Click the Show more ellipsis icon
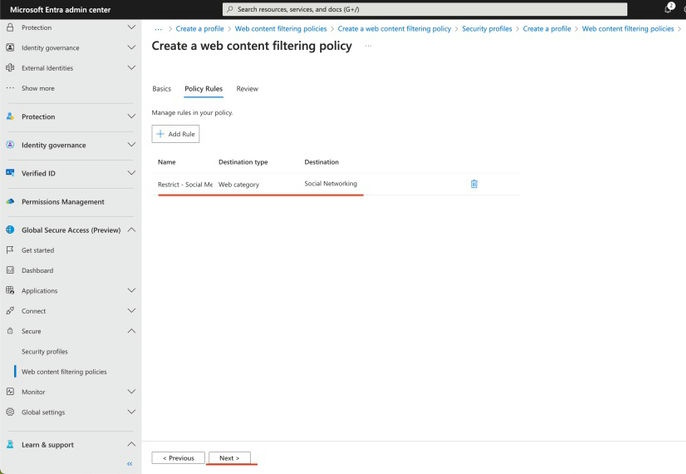This screenshot has height=474, width=686. point(10,88)
